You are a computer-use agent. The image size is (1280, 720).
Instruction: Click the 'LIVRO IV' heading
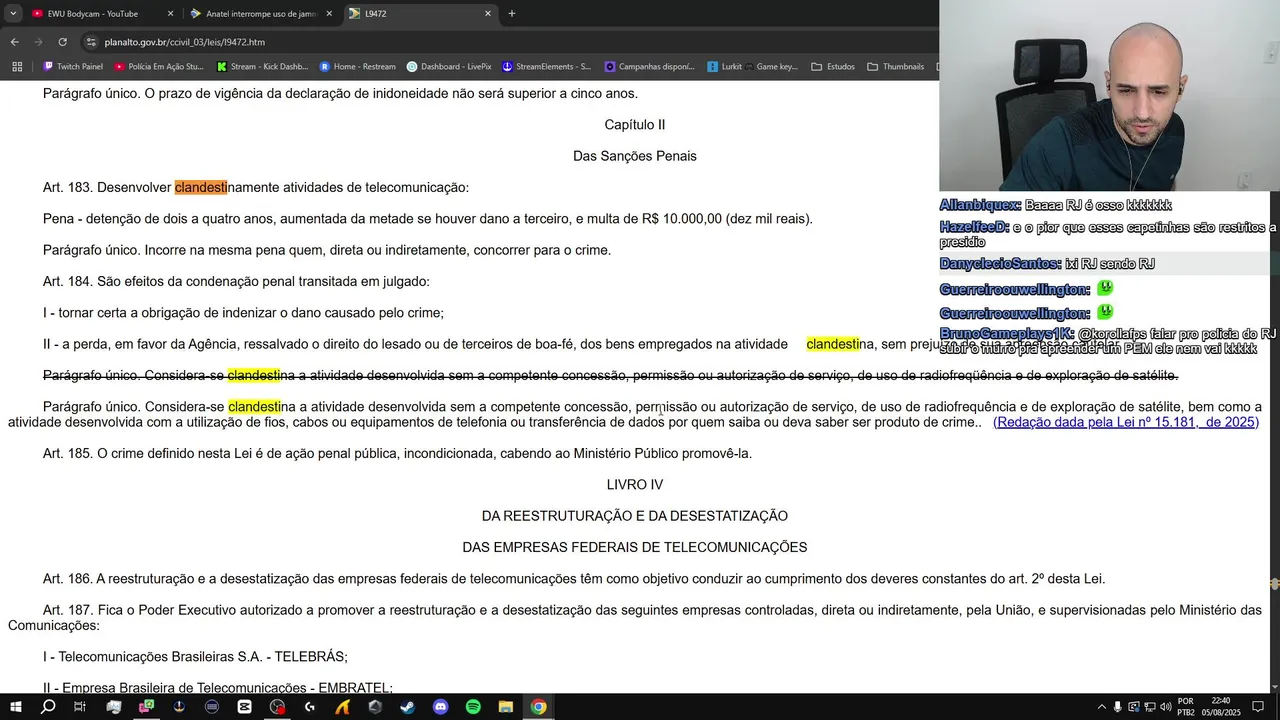635,485
